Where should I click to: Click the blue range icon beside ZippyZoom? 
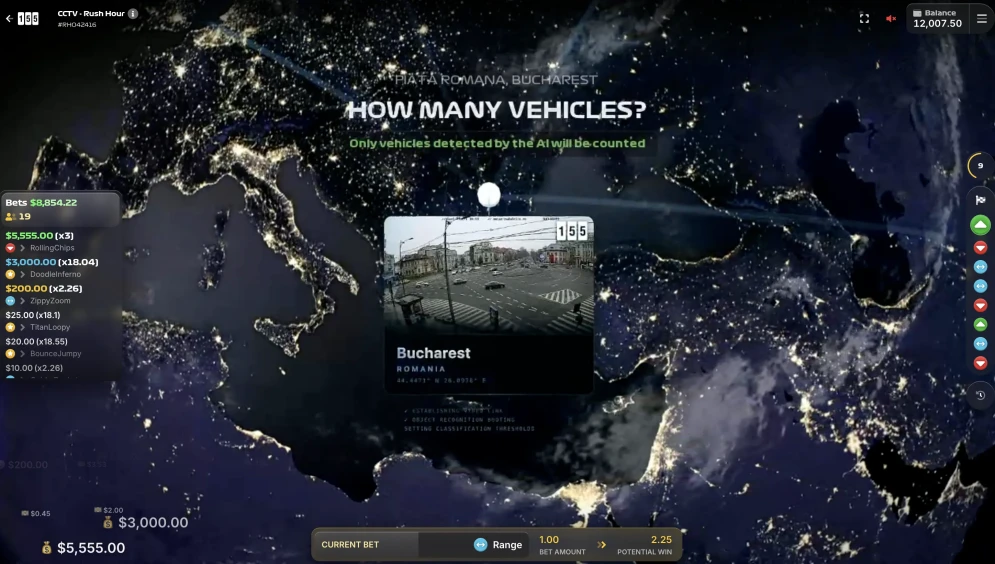pyautogui.click(x=10, y=301)
